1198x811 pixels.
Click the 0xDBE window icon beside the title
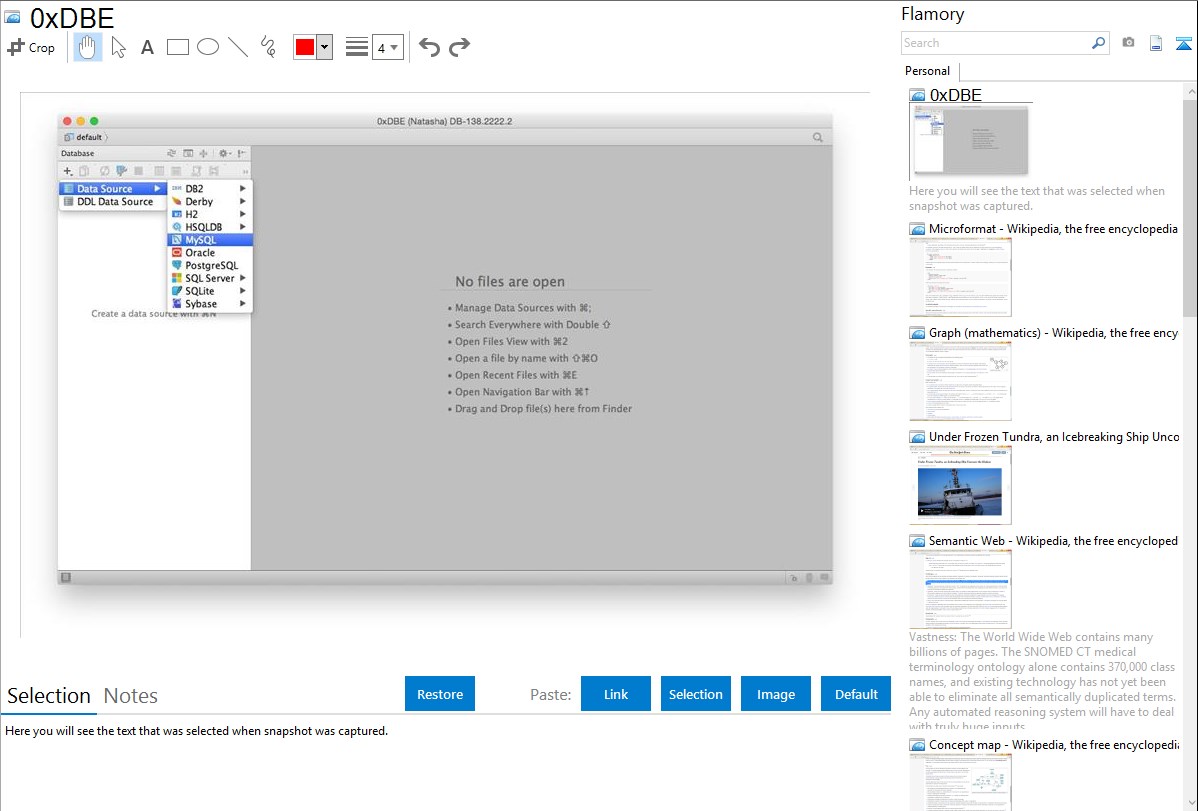(12, 17)
